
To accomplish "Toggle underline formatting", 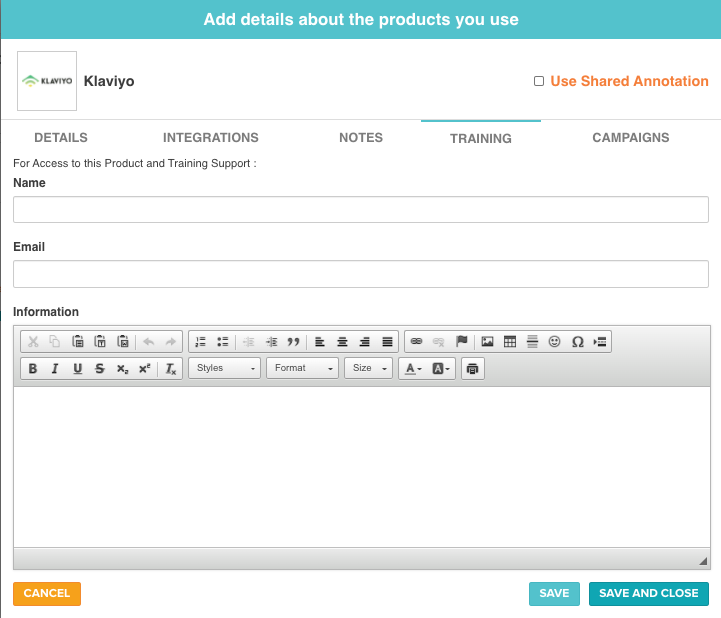I will (x=78, y=368).
